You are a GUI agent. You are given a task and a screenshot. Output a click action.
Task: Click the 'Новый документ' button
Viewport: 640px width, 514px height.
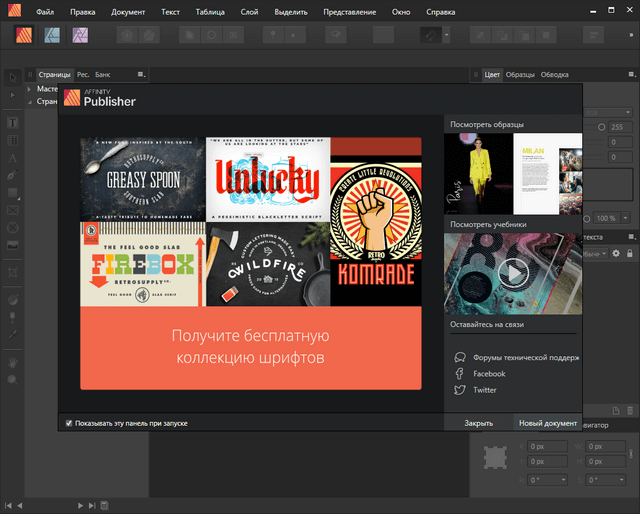(547, 423)
